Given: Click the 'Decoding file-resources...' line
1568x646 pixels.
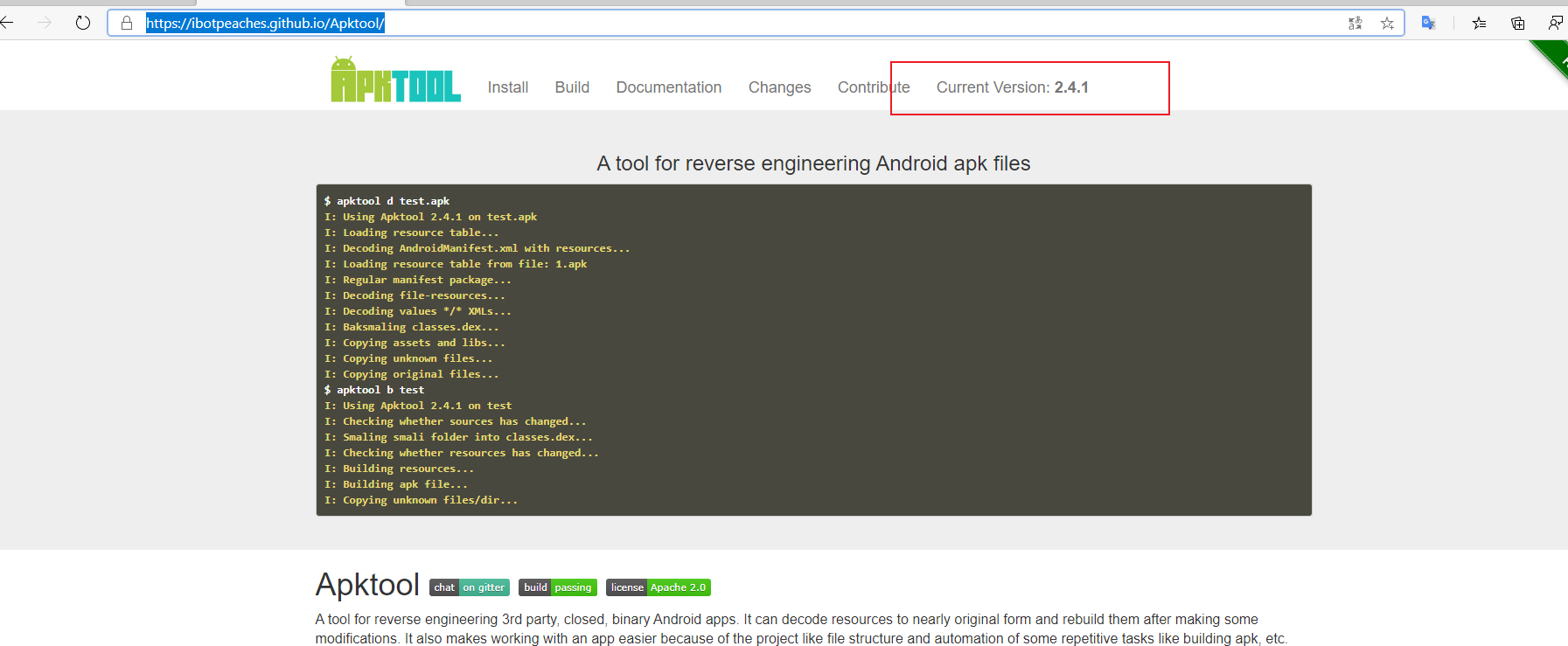Looking at the screenshot, I should click(415, 295).
